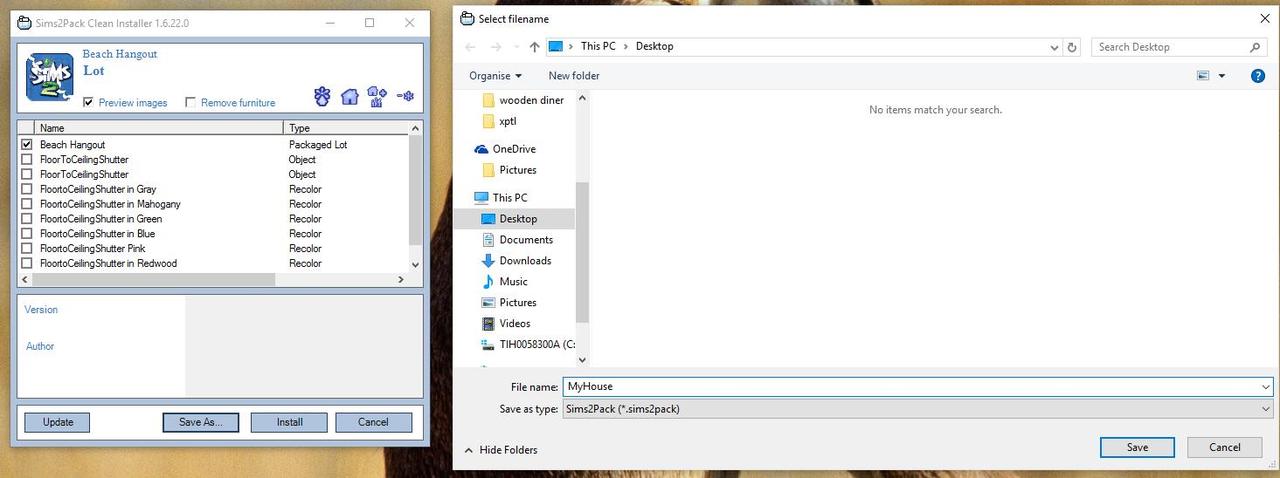This screenshot has height=478, width=1280.
Task: Click Desktop in the address bar
Action: tap(655, 47)
